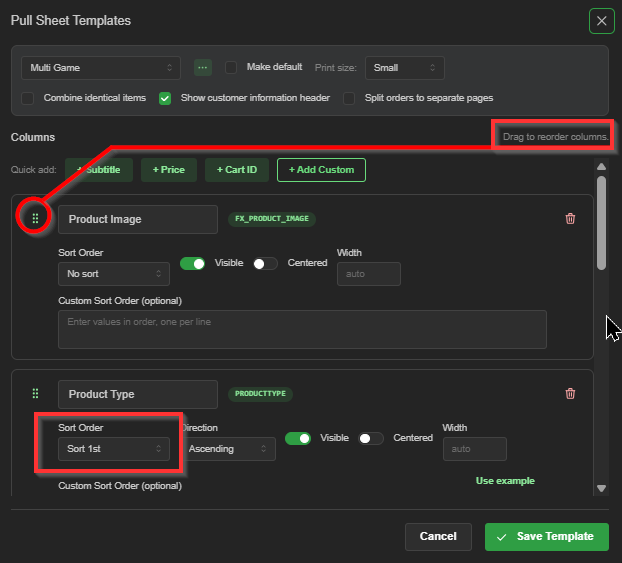This screenshot has width=622, height=563.
Task: Enable Combine identical items checkbox
Action: click(28, 98)
